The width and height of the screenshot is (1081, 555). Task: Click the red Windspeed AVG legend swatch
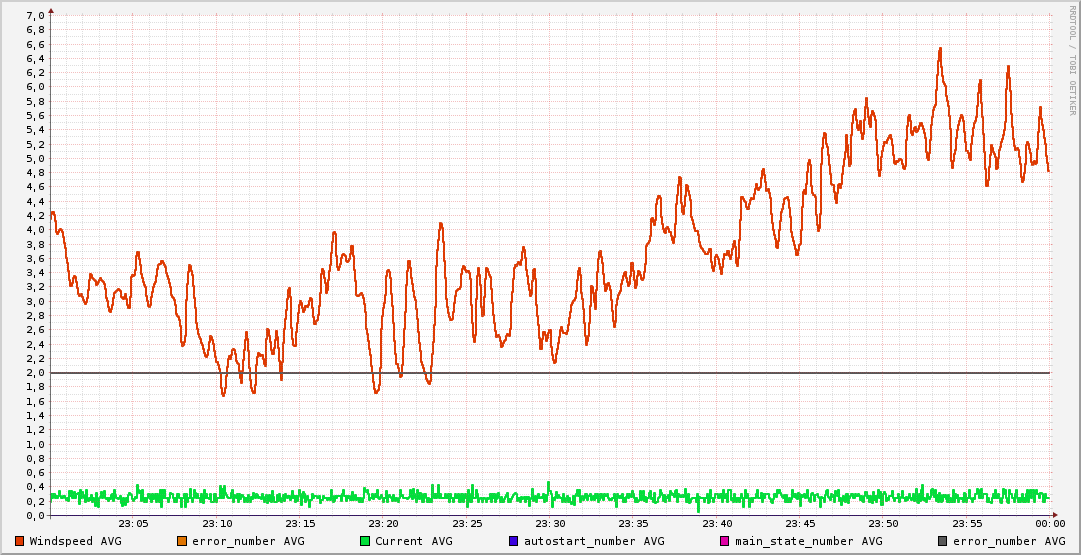point(20,541)
